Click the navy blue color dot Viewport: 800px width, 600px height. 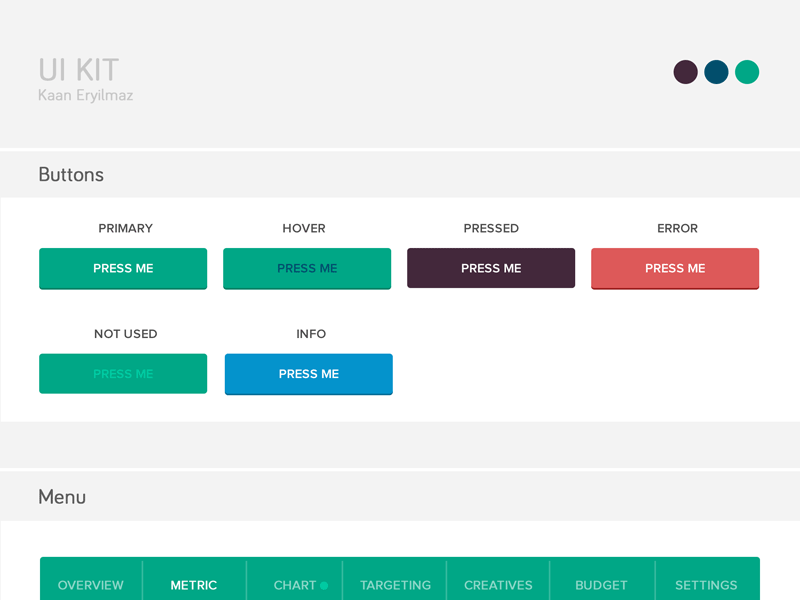coord(716,72)
